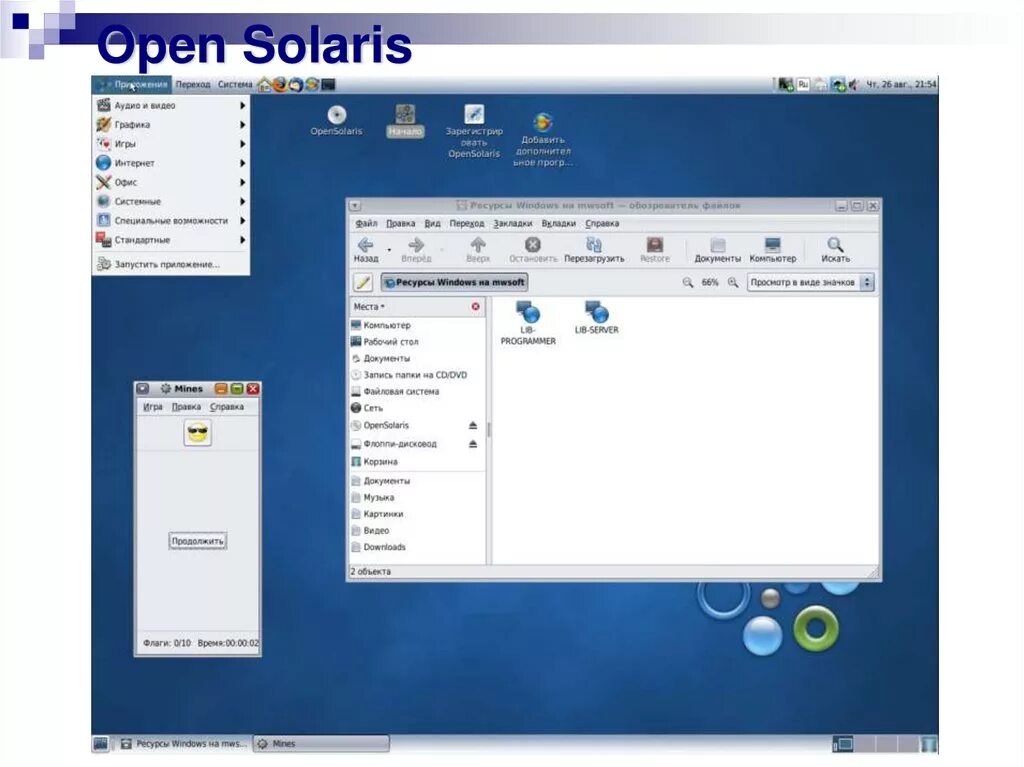Switch to the first workspace in pager

842,743
